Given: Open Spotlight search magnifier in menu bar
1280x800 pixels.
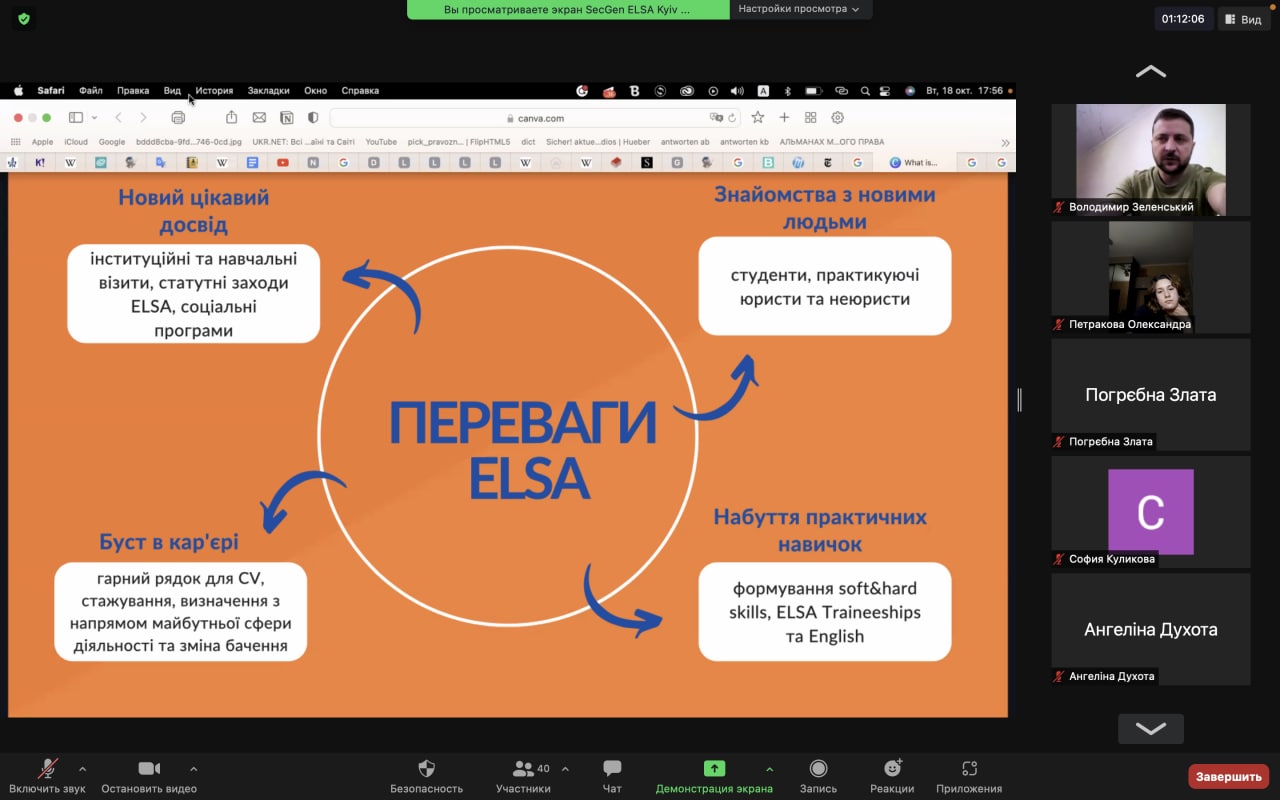Looking at the screenshot, I should (x=865, y=90).
